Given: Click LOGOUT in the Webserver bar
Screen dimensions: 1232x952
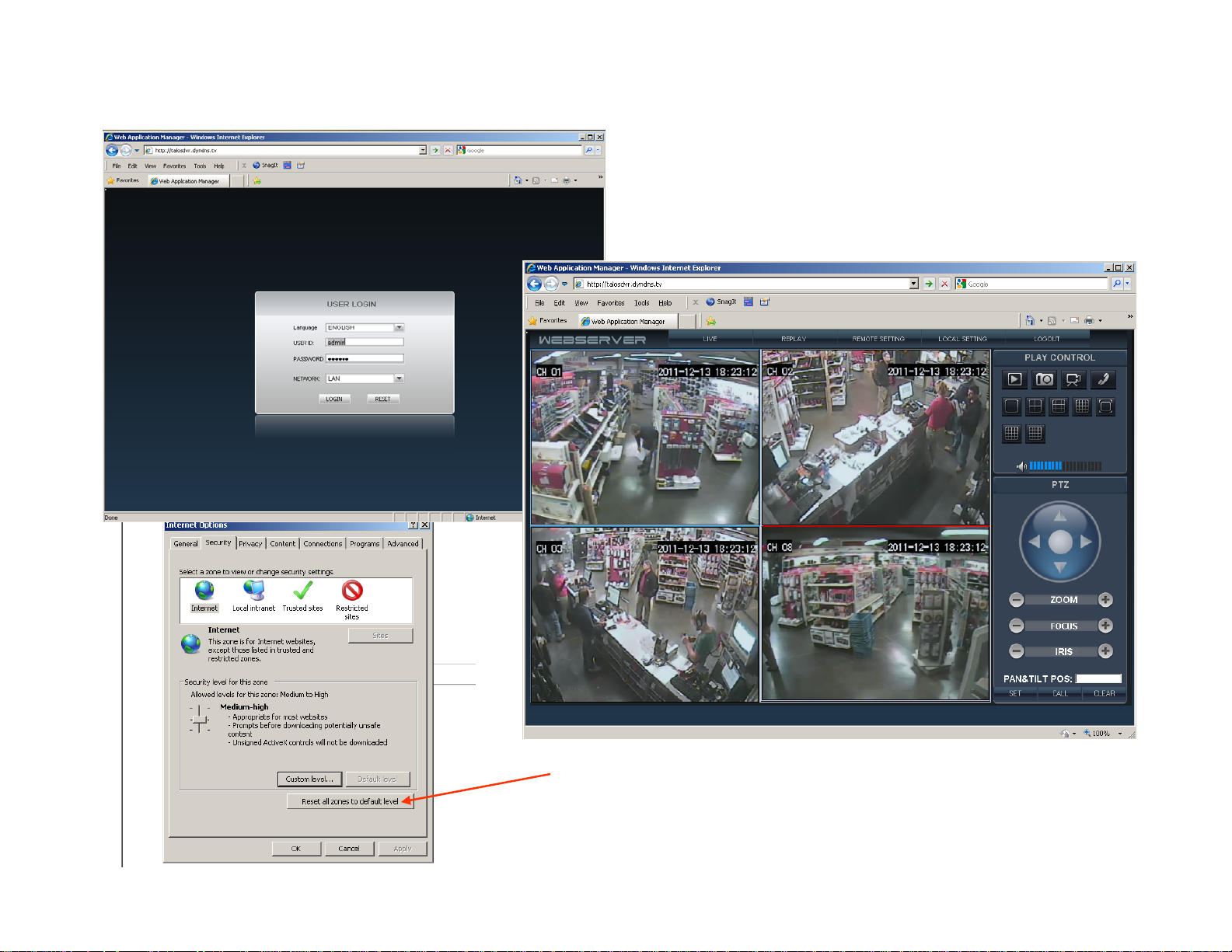Looking at the screenshot, I should coord(1047,339).
